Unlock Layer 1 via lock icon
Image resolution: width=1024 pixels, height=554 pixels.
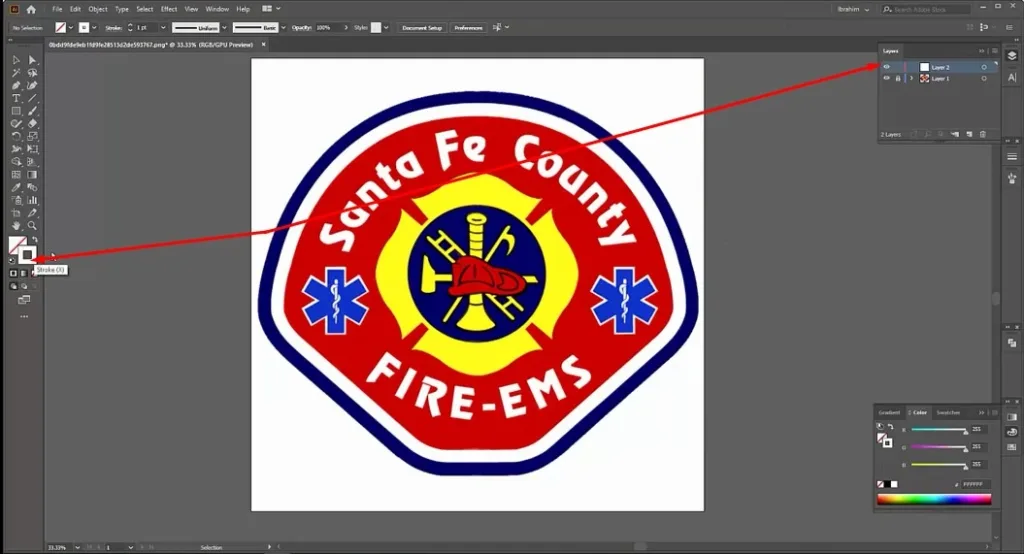point(897,78)
